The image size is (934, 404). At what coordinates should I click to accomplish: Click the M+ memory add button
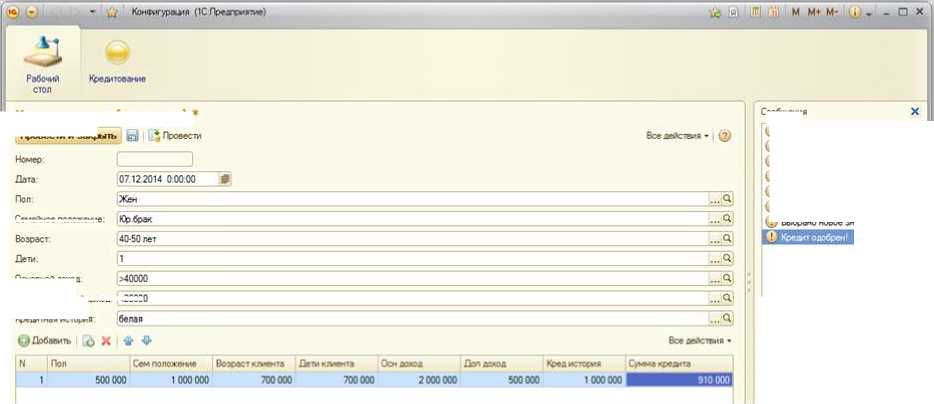click(814, 13)
